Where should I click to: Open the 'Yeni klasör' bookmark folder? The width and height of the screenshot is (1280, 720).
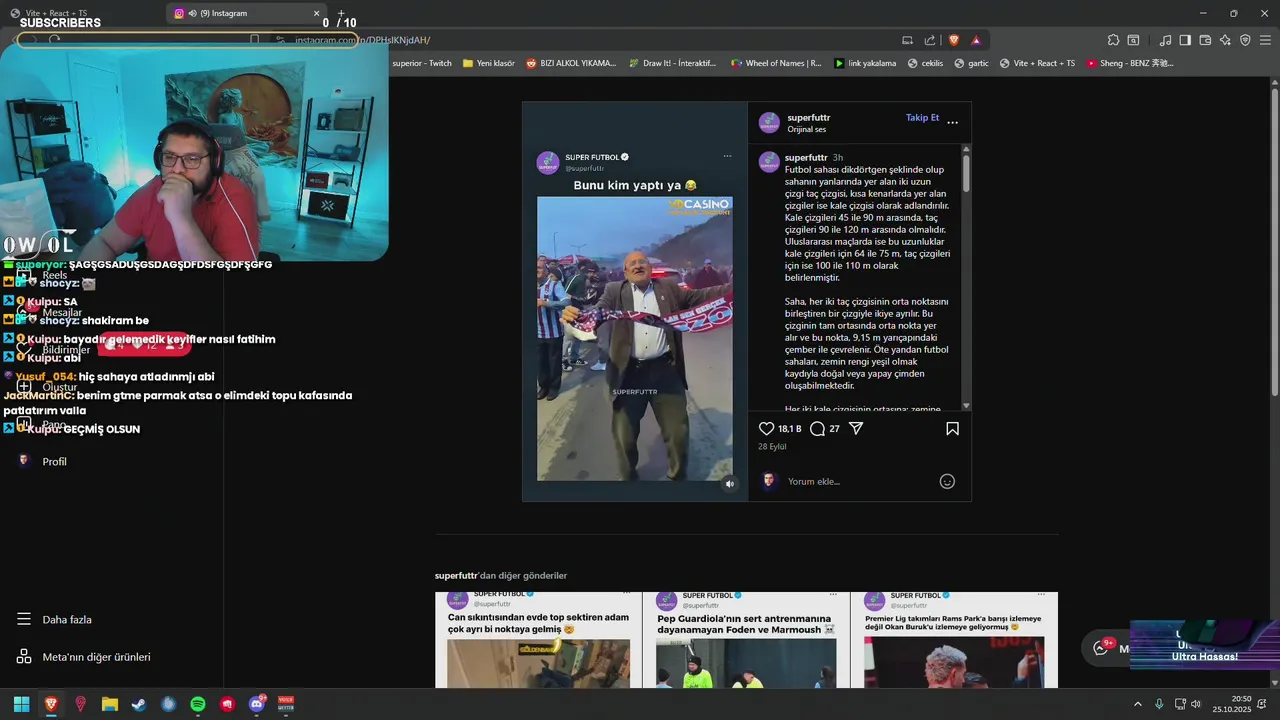(489, 63)
